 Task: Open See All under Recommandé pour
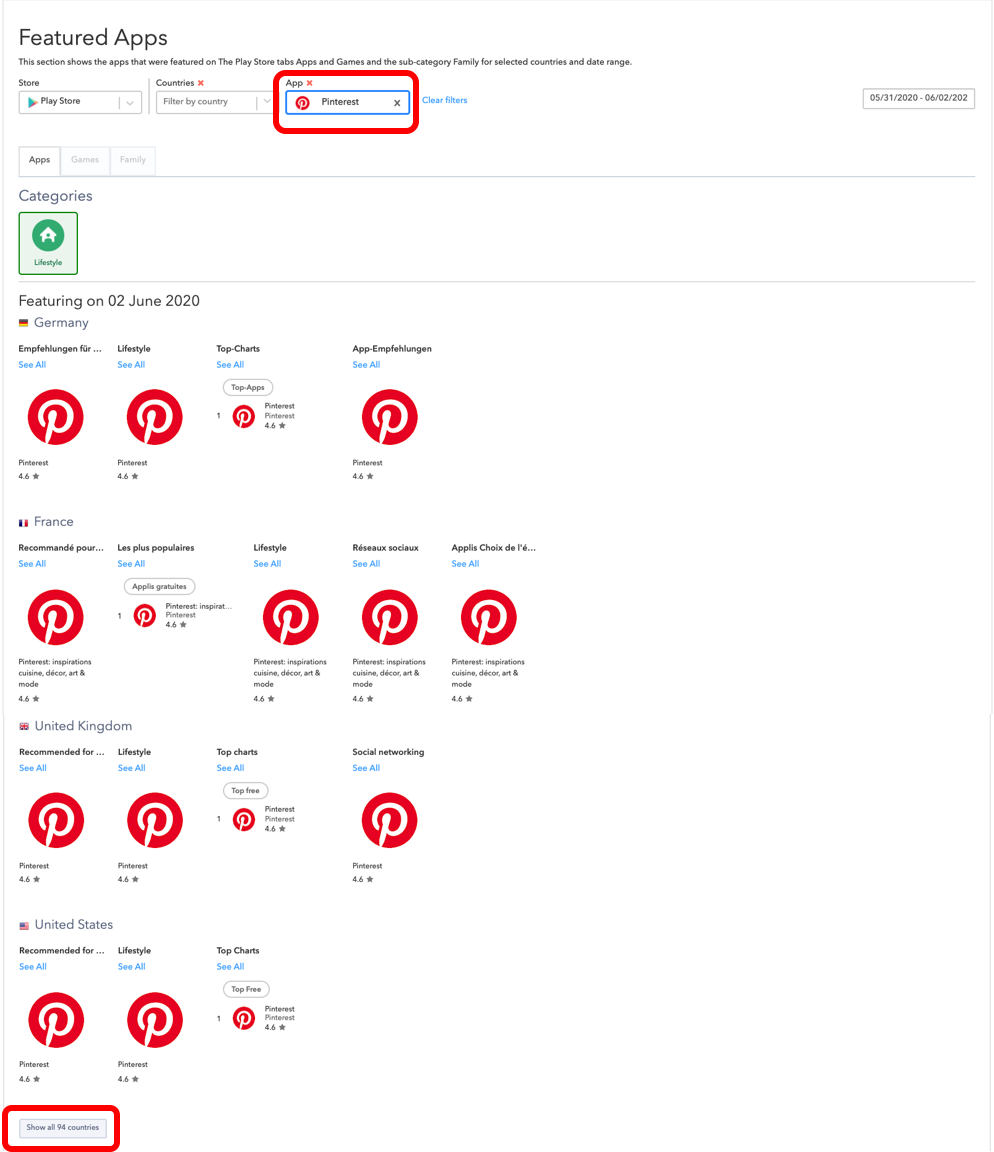pos(32,564)
